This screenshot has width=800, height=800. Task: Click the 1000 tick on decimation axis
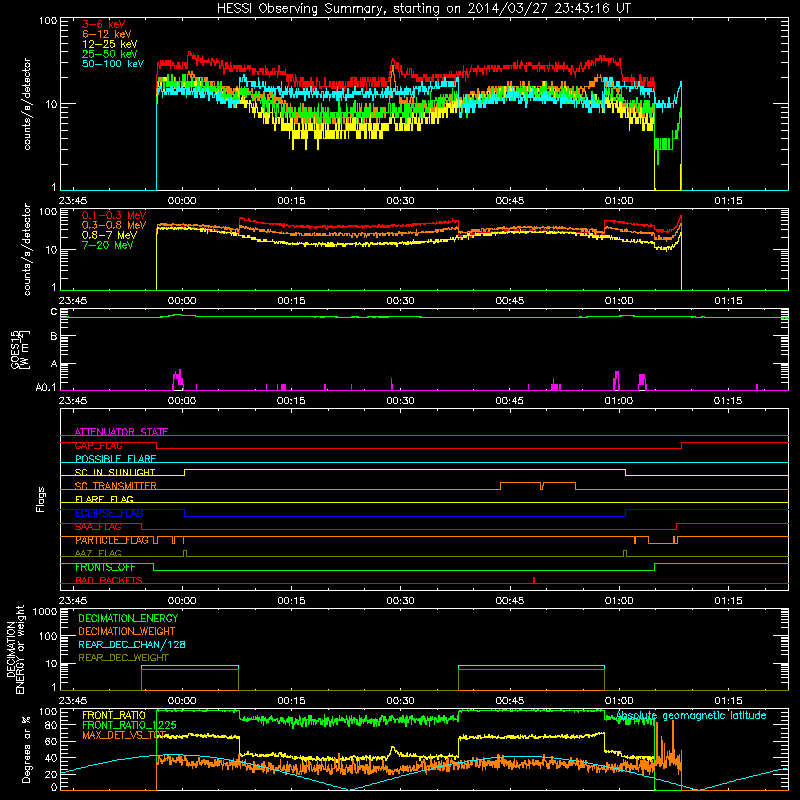[45, 611]
